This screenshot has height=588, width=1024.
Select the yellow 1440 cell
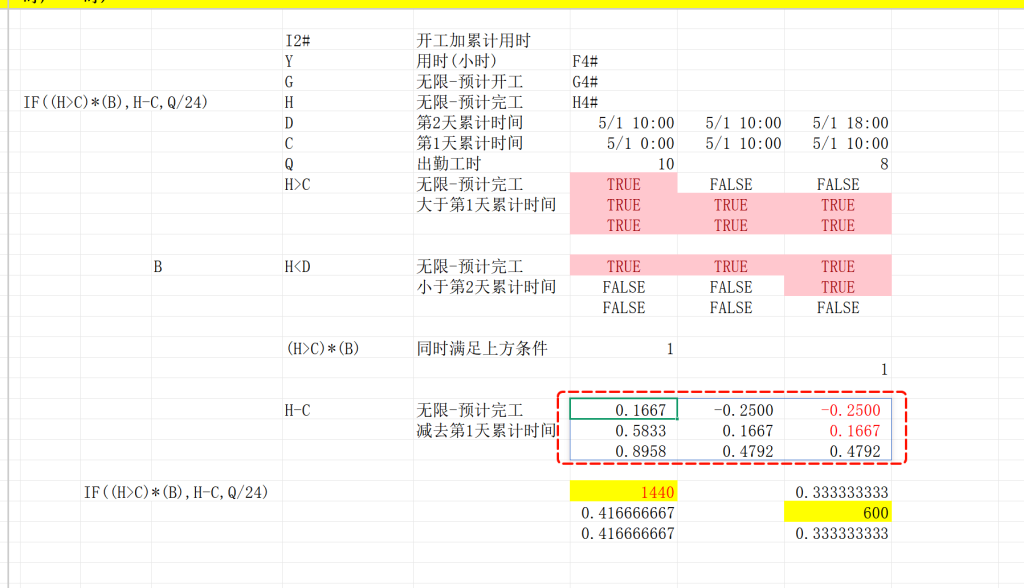624,492
